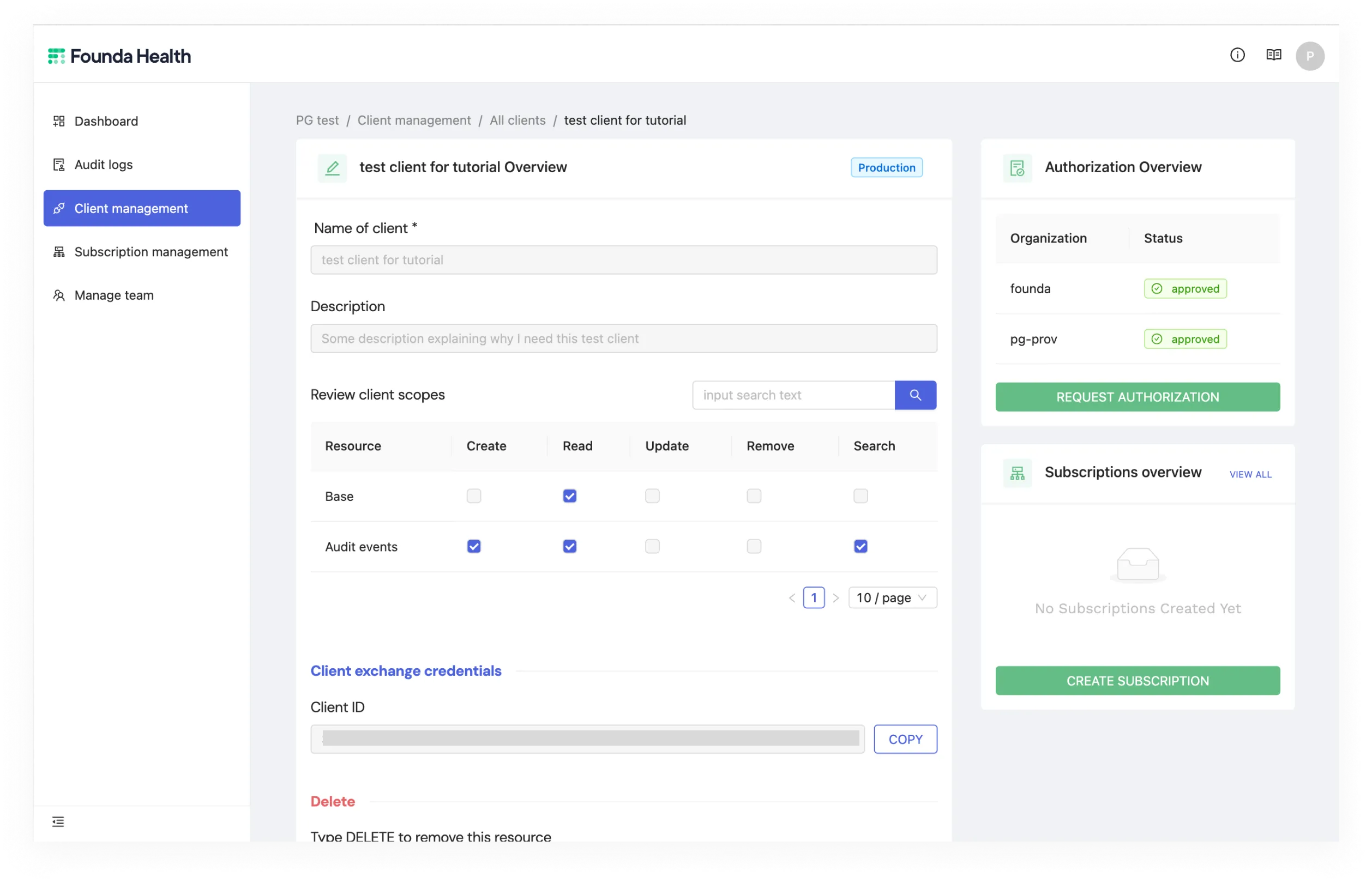The height and width of the screenshot is (883, 1372).
Task: Collapse the sidebar with the bottom menu icon
Action: coord(58,821)
